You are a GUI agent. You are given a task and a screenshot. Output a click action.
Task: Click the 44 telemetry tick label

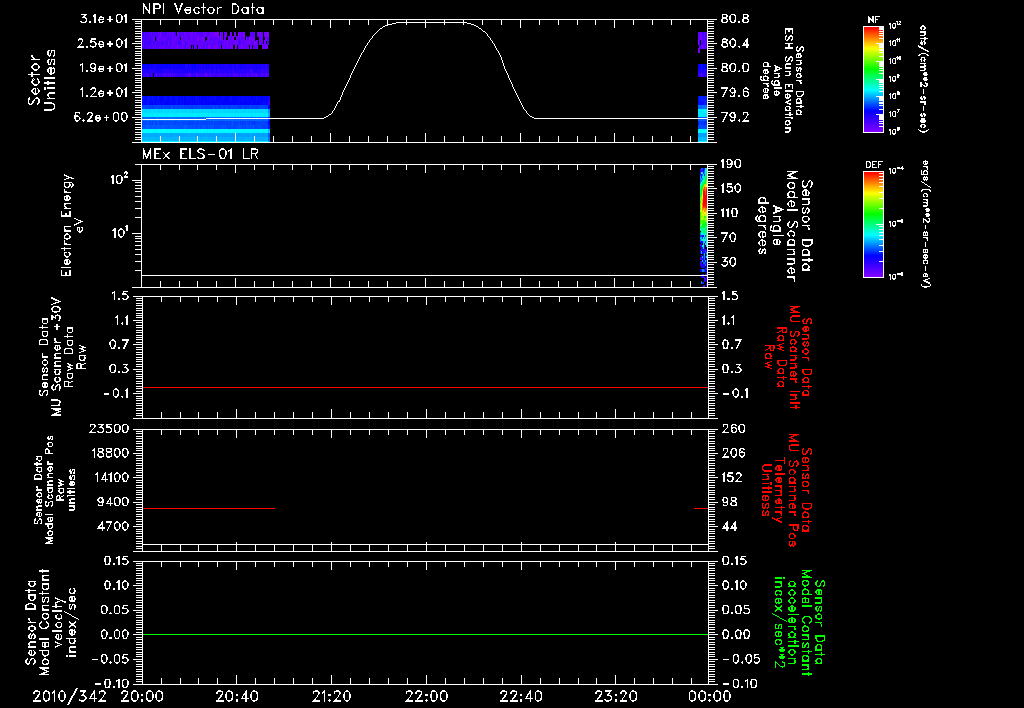click(729, 526)
